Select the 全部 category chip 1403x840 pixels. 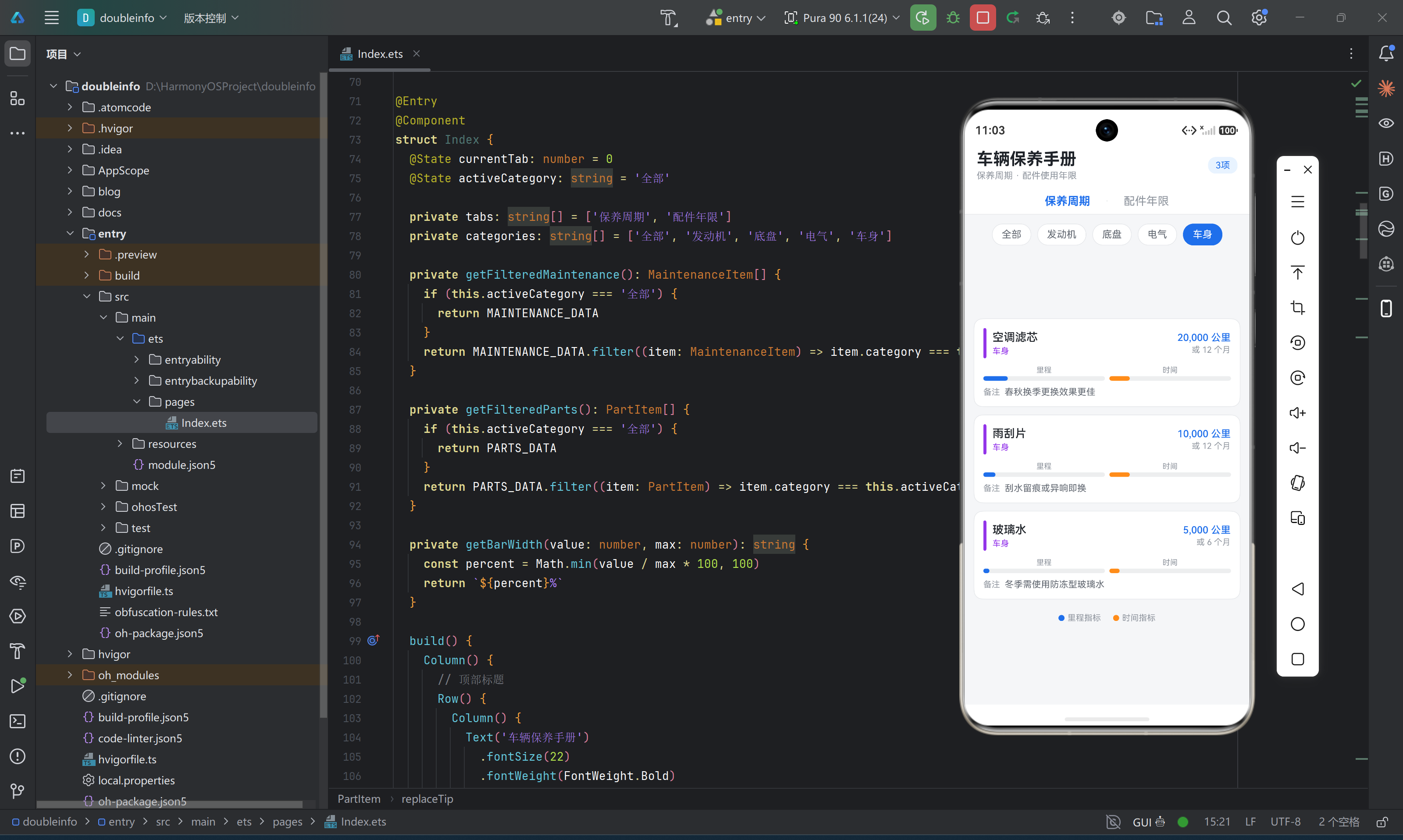pos(1011,234)
